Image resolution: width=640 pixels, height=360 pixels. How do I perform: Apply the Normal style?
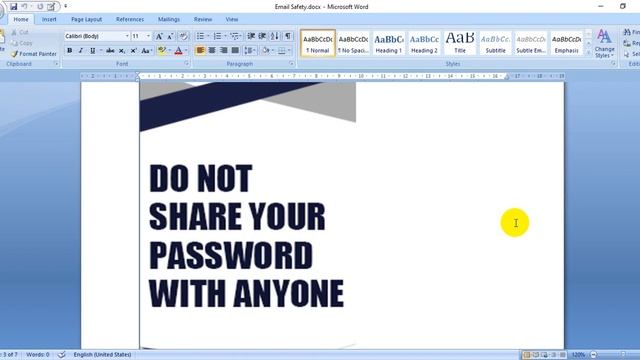click(318, 43)
